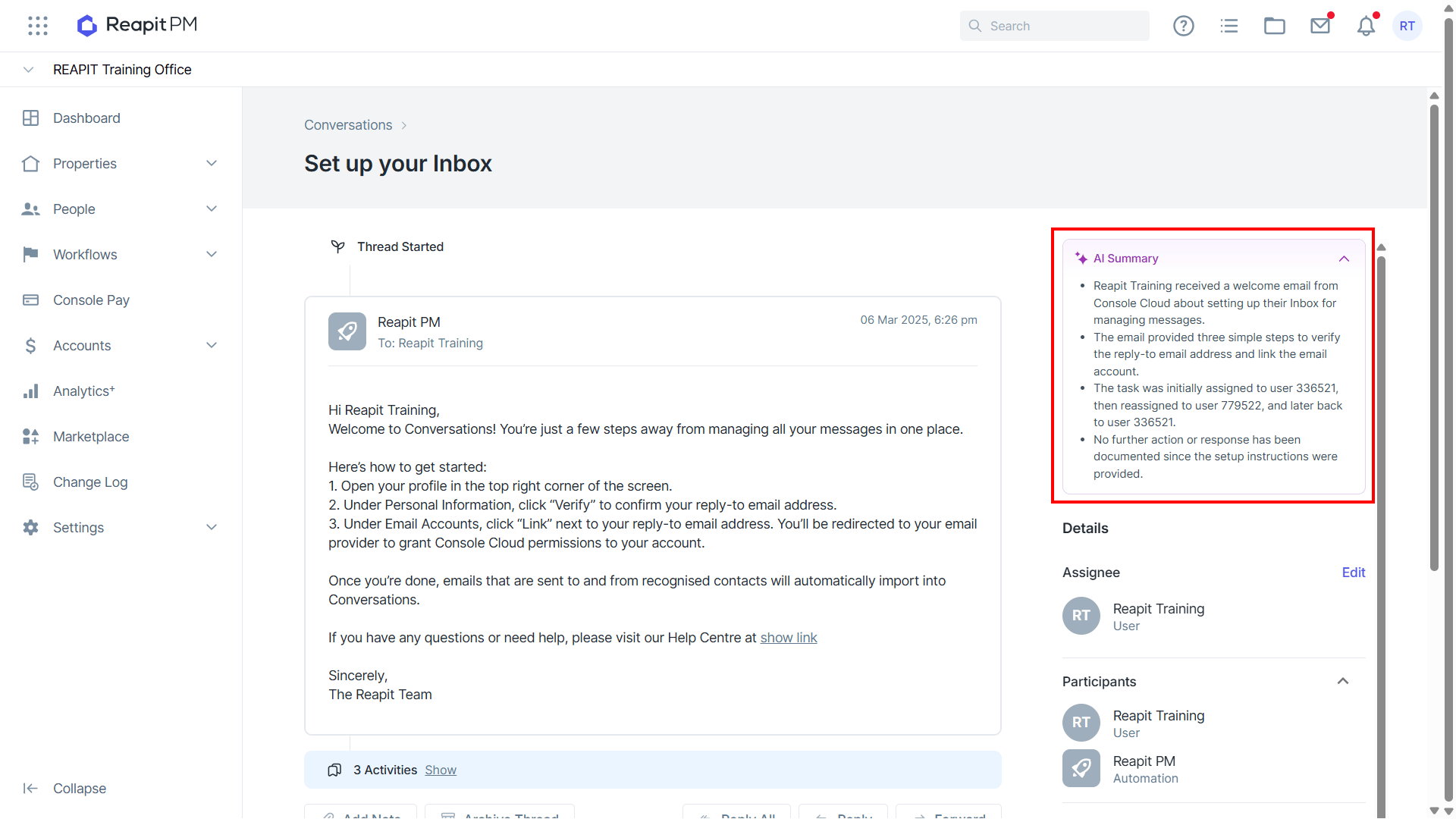The image size is (1456, 819).
Task: Open the mail inbox icon
Action: point(1320,26)
